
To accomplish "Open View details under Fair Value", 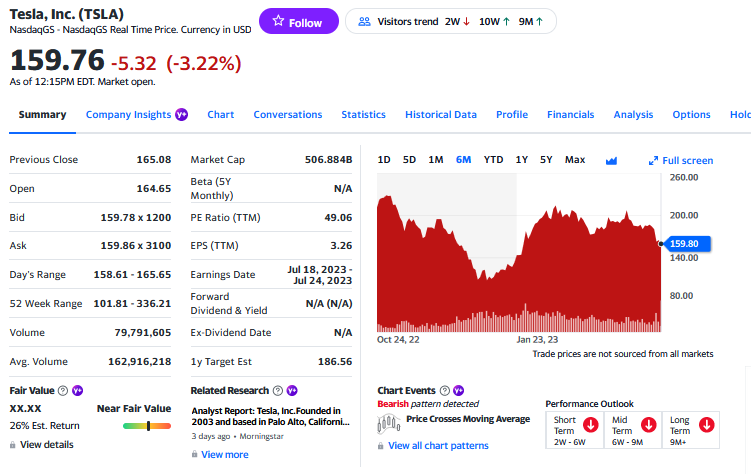I will click(x=47, y=445).
